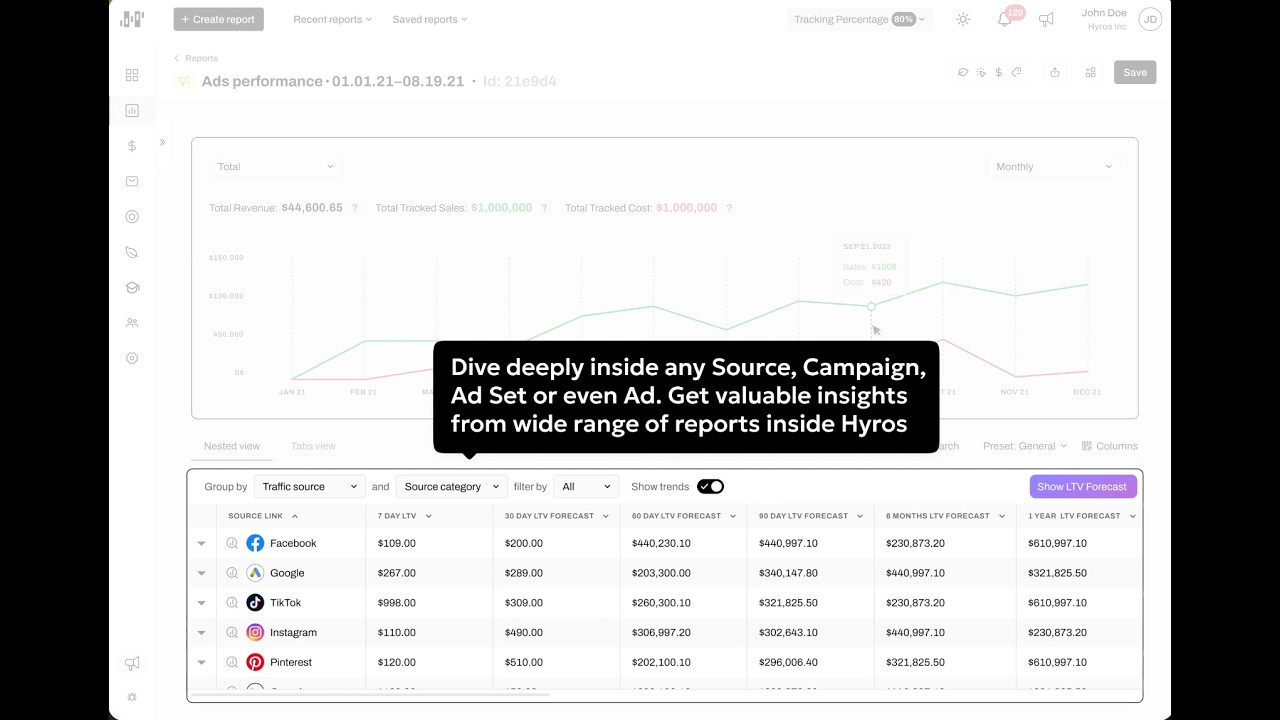1280x720 pixels.
Task: Click the widgets layout icon beside Save
Action: pos(1091,72)
